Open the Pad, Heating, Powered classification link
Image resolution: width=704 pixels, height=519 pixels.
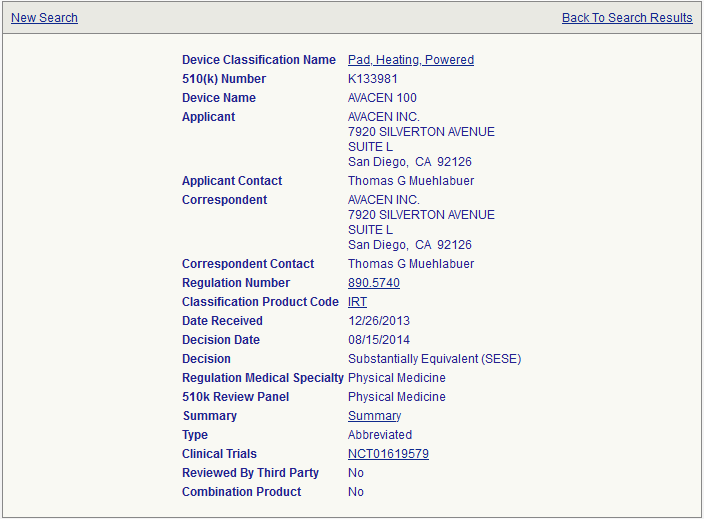pos(410,60)
